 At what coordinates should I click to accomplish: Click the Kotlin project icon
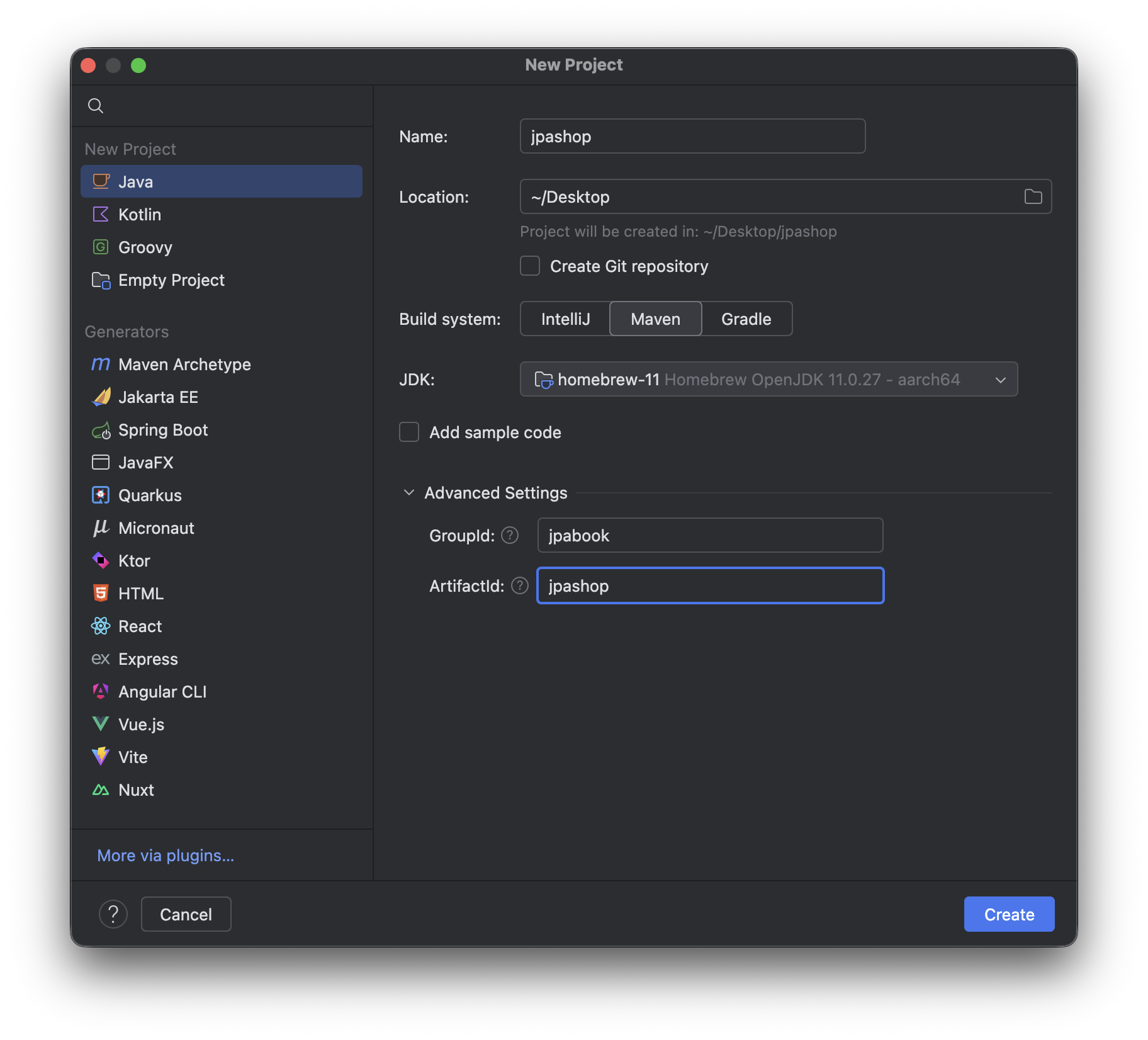tap(101, 215)
